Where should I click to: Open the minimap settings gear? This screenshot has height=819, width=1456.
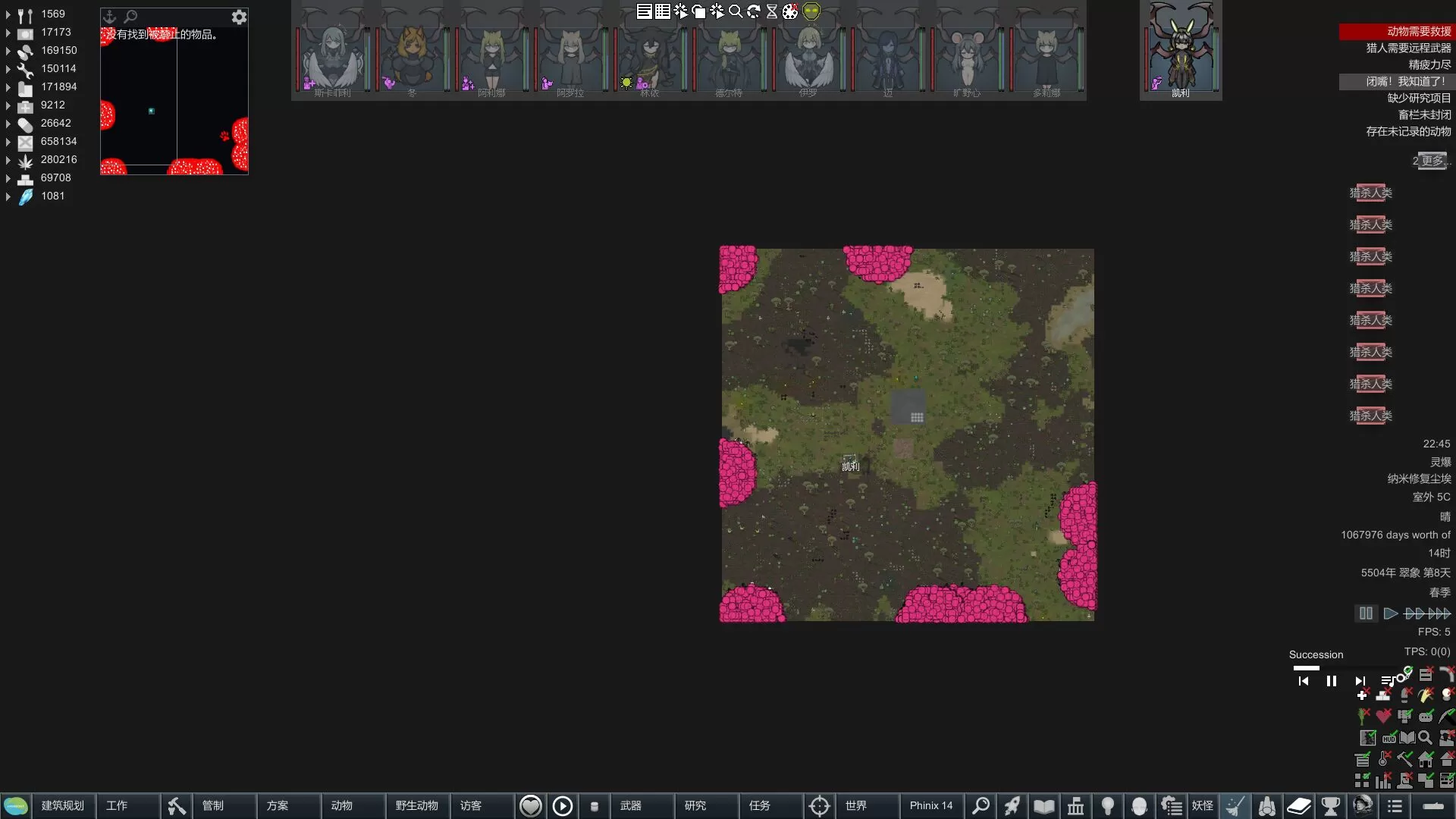(239, 17)
